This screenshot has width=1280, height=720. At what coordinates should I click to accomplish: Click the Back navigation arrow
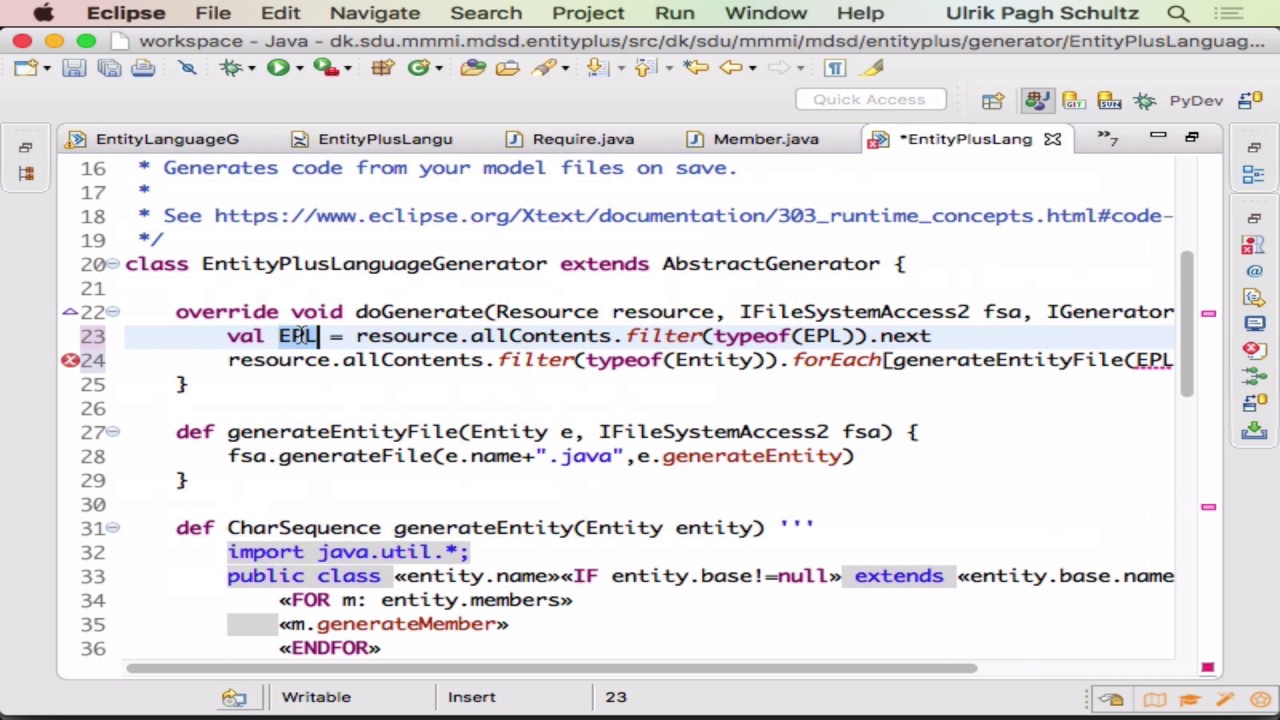point(730,68)
